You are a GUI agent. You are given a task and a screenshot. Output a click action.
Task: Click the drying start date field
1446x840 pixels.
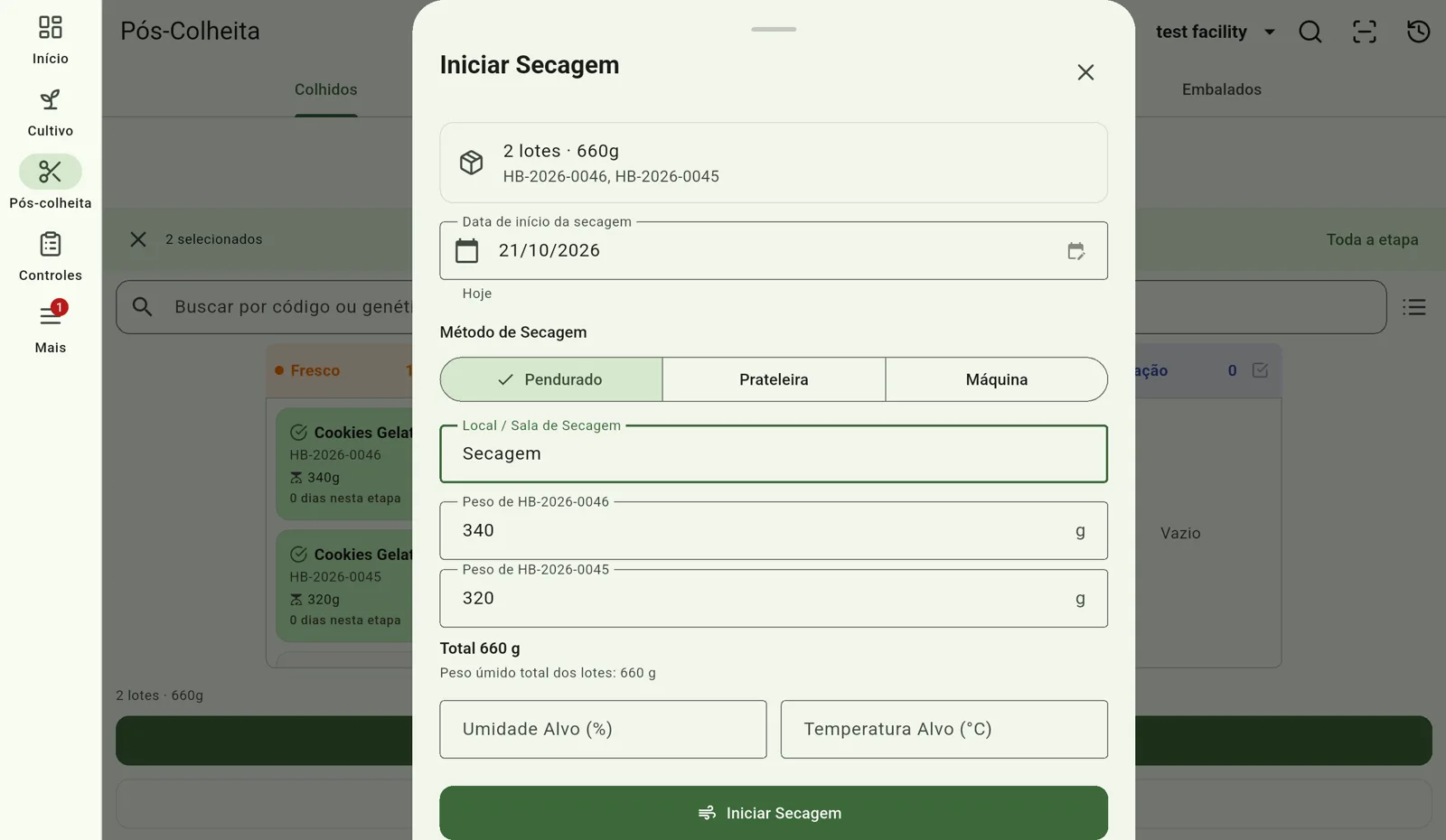point(774,250)
